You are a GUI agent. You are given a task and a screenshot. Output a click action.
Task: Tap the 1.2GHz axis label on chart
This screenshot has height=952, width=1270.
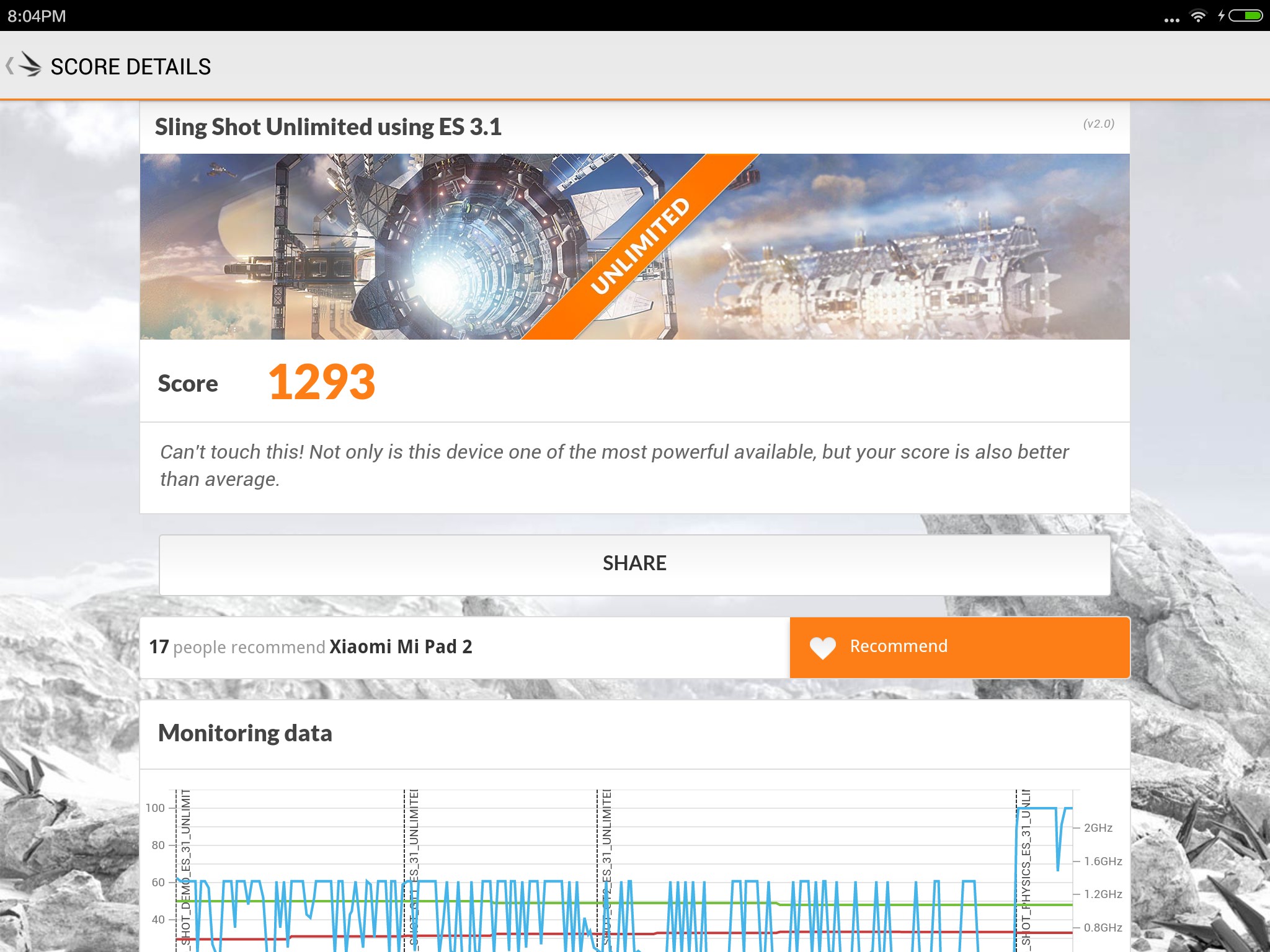click(x=1103, y=894)
